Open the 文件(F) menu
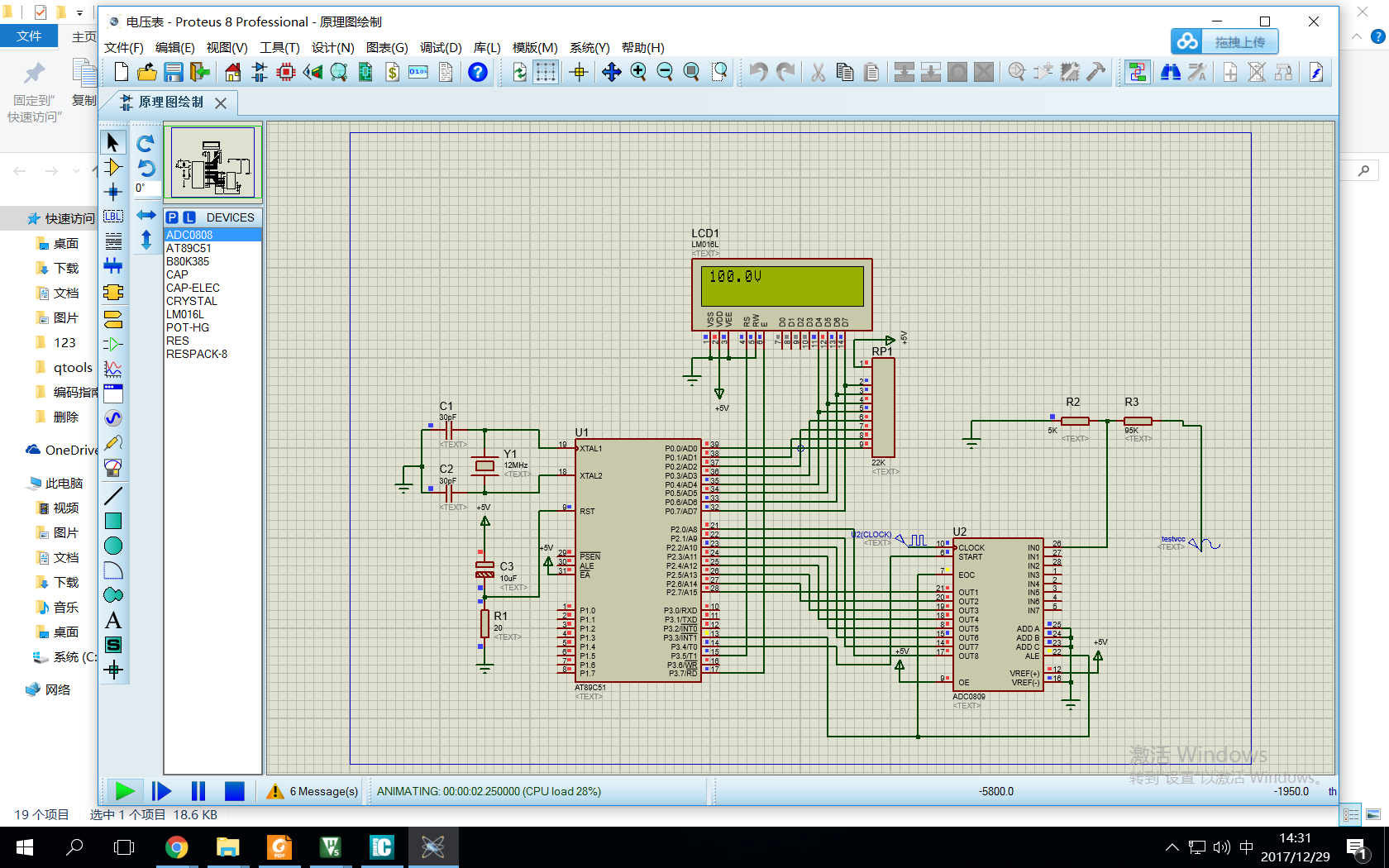Image resolution: width=1389 pixels, height=868 pixels. [x=124, y=48]
